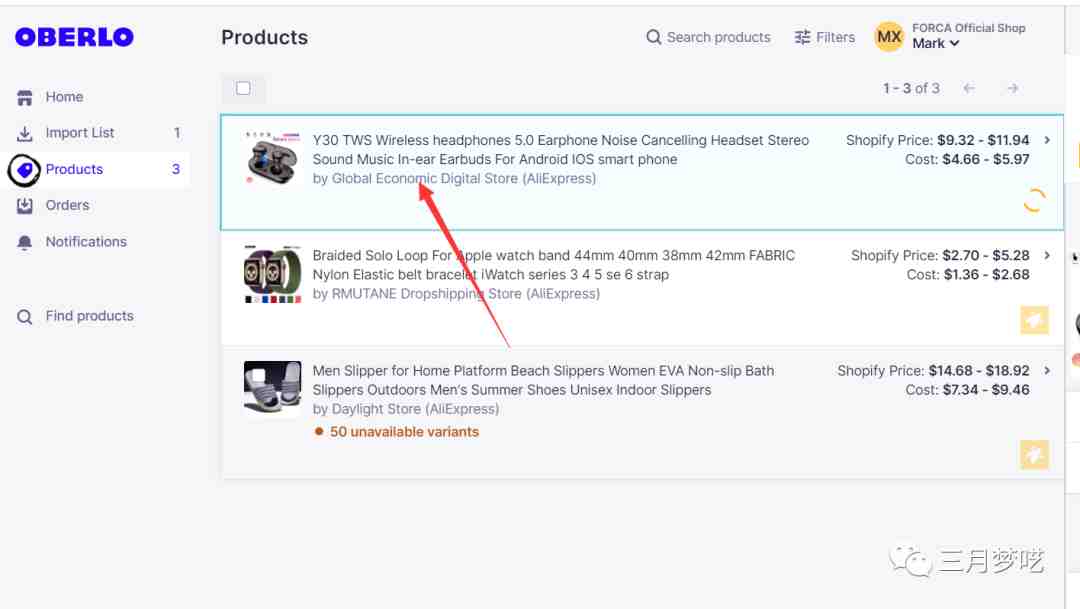Open Import List in the sidebar
Image resolution: width=1080 pixels, height=609 pixels.
point(80,133)
